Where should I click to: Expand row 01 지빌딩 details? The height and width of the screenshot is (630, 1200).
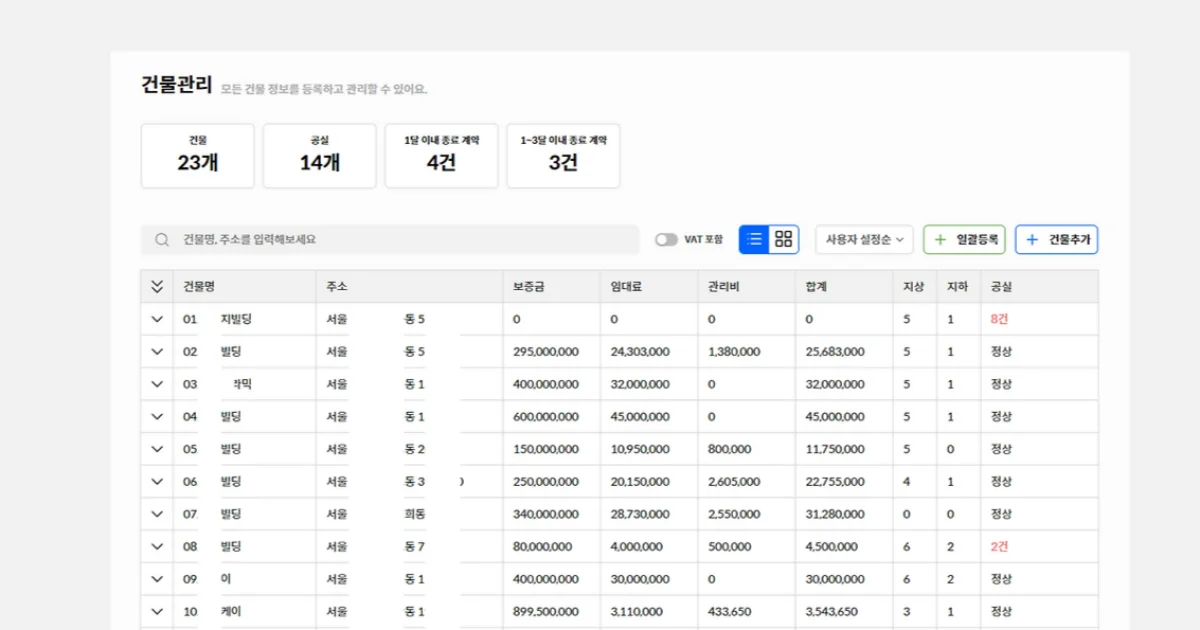pyautogui.click(x=156, y=318)
